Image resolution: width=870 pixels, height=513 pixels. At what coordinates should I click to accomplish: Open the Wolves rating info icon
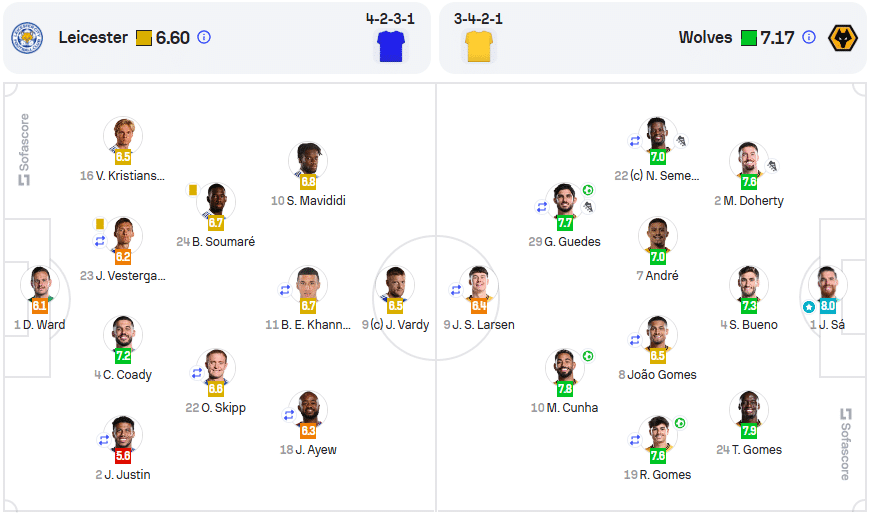[x=809, y=38]
